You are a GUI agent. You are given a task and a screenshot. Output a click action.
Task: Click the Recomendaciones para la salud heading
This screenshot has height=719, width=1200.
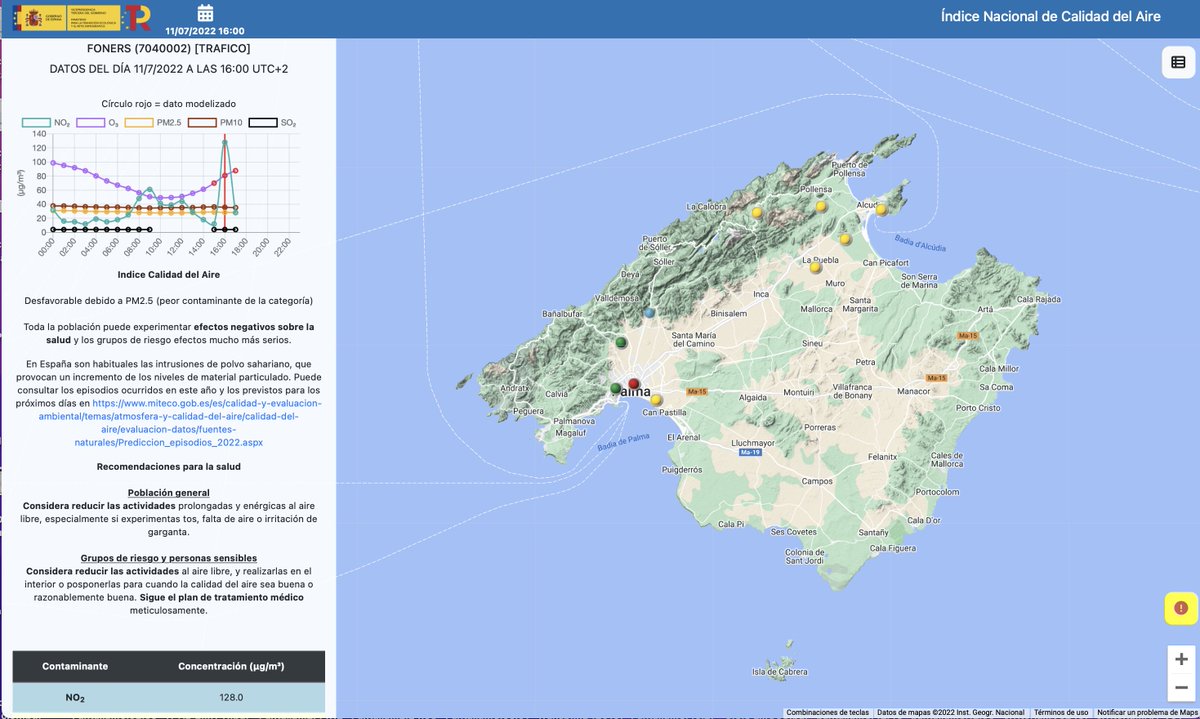[x=168, y=467]
